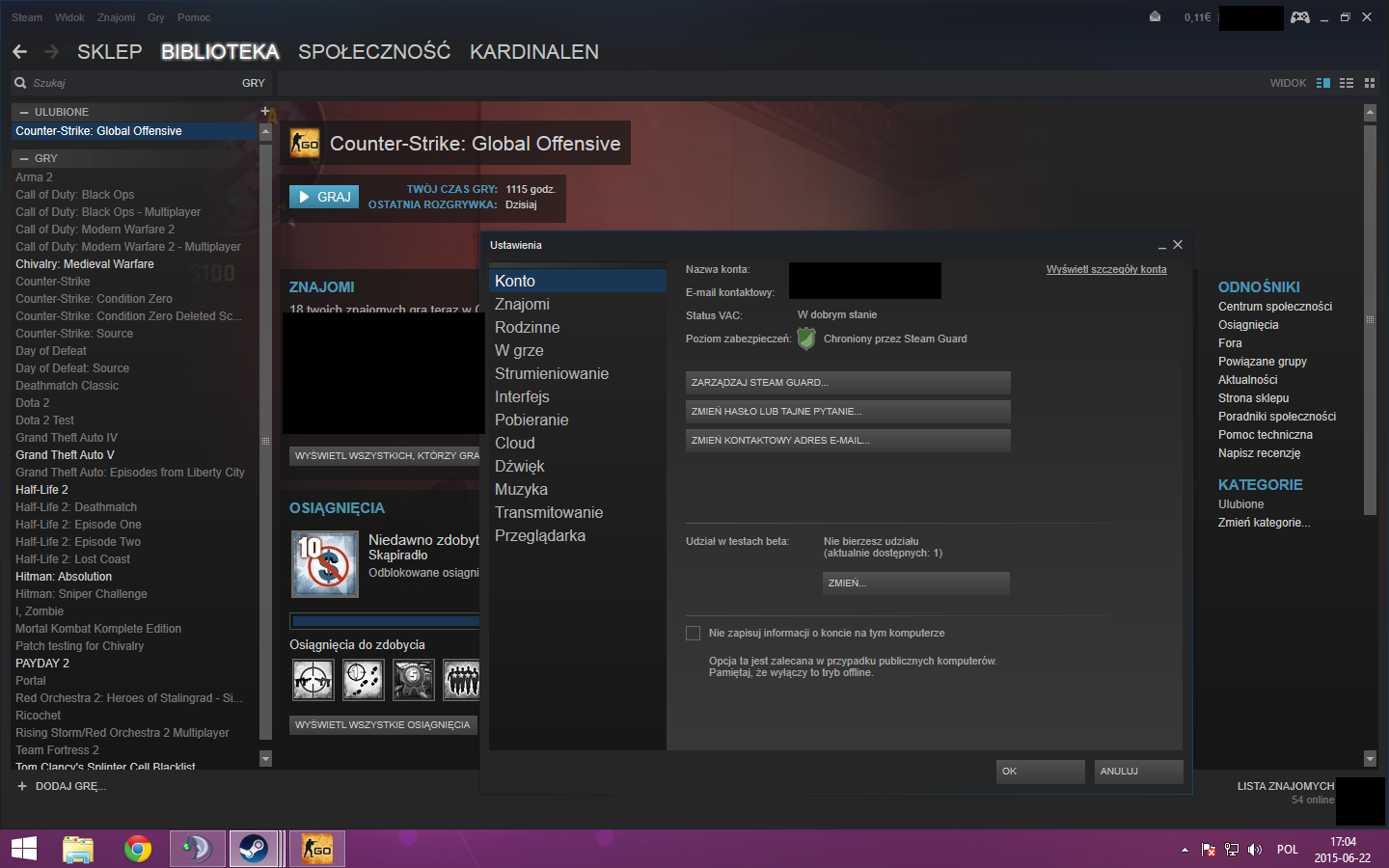Click the achievements progress bar
Image resolution: width=1389 pixels, height=868 pixels.
coord(385,621)
